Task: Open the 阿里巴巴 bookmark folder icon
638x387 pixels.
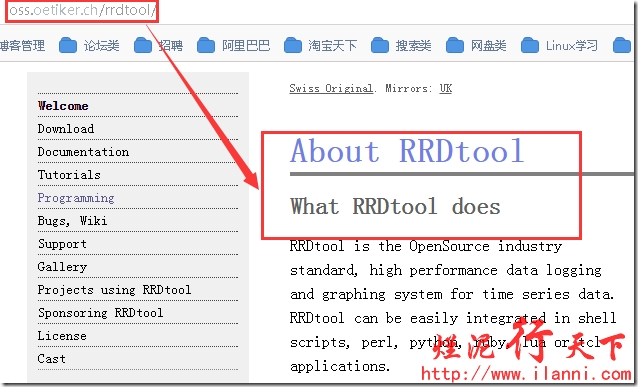Action: click(x=205, y=45)
